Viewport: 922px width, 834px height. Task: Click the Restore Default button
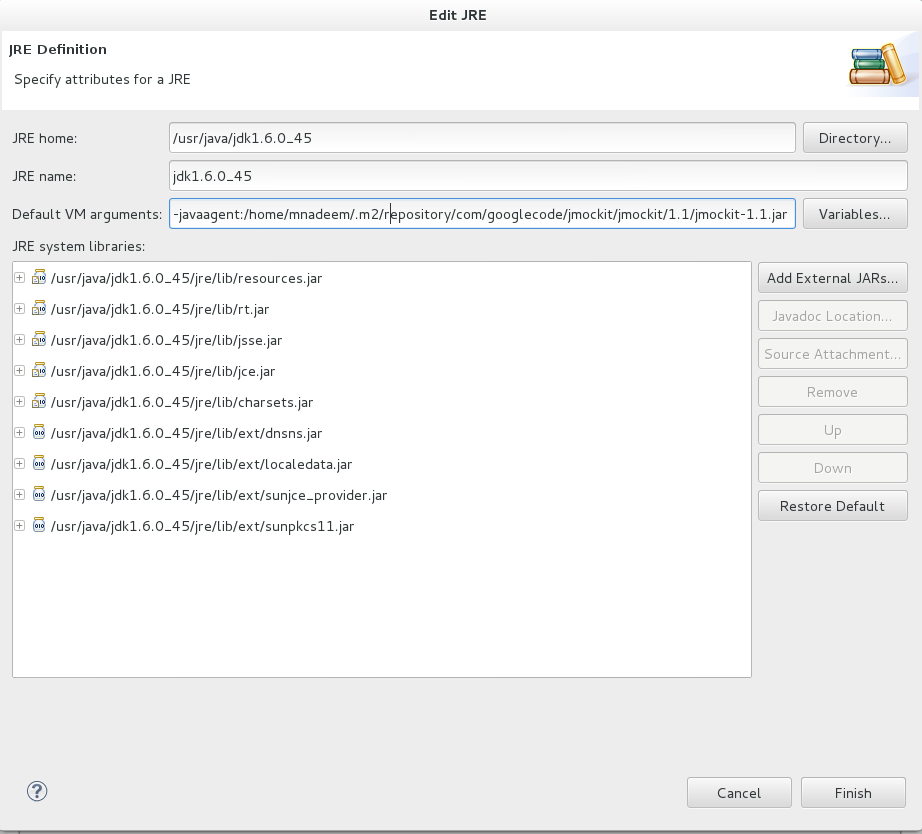832,506
